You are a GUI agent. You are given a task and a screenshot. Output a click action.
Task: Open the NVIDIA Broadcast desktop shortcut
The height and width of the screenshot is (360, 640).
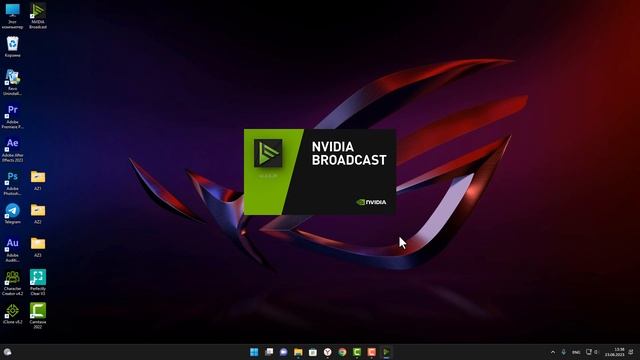click(38, 16)
